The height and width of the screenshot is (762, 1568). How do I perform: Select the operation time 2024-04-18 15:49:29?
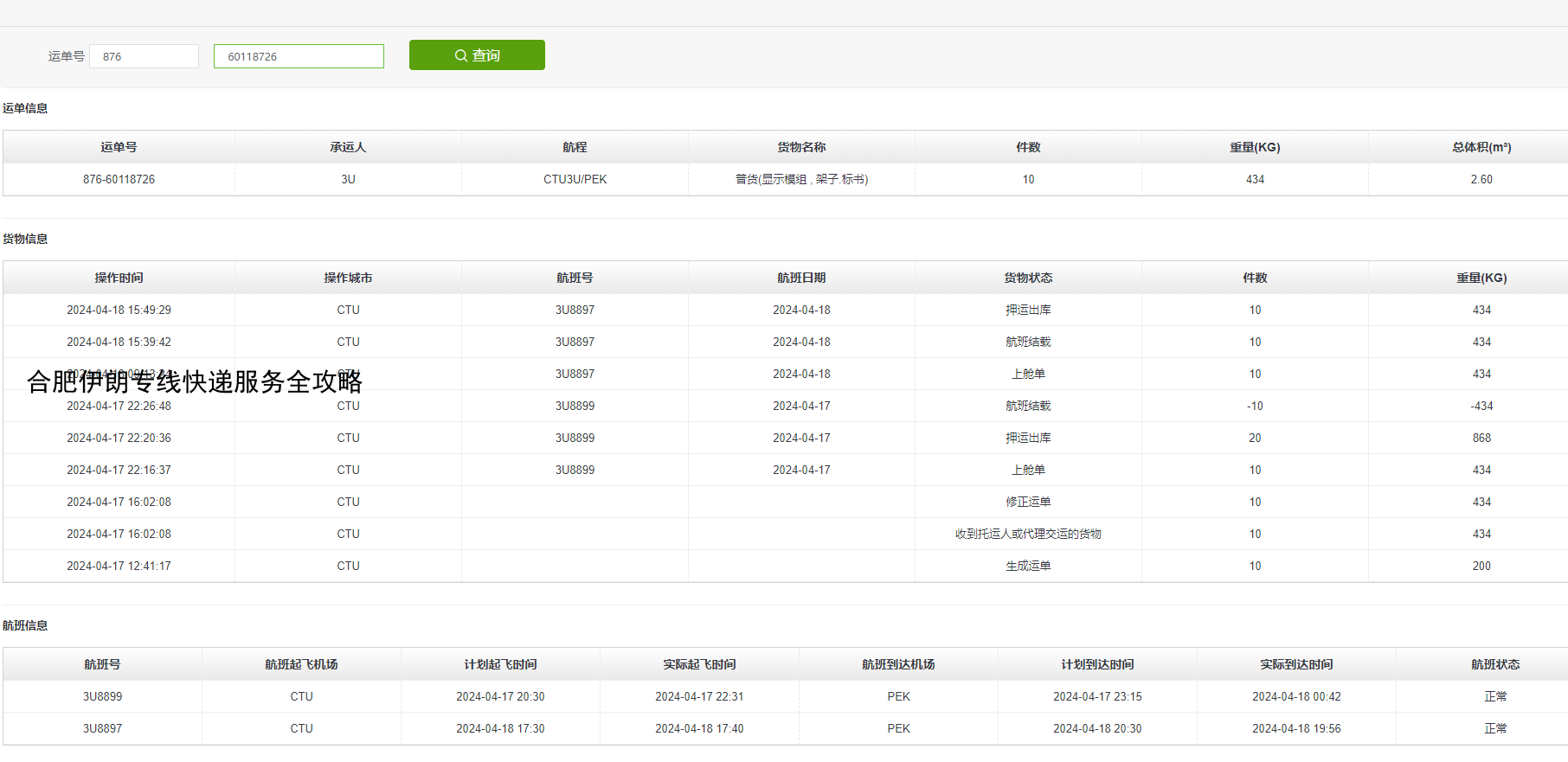(x=119, y=310)
